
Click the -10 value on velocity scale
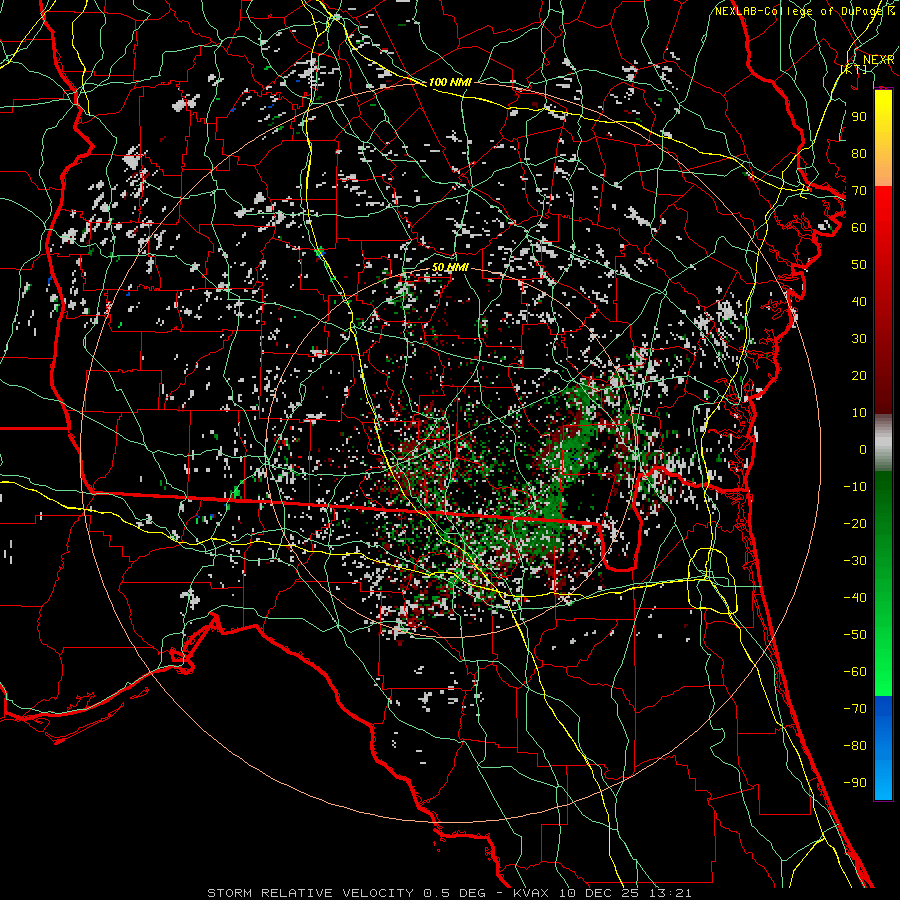click(855, 487)
